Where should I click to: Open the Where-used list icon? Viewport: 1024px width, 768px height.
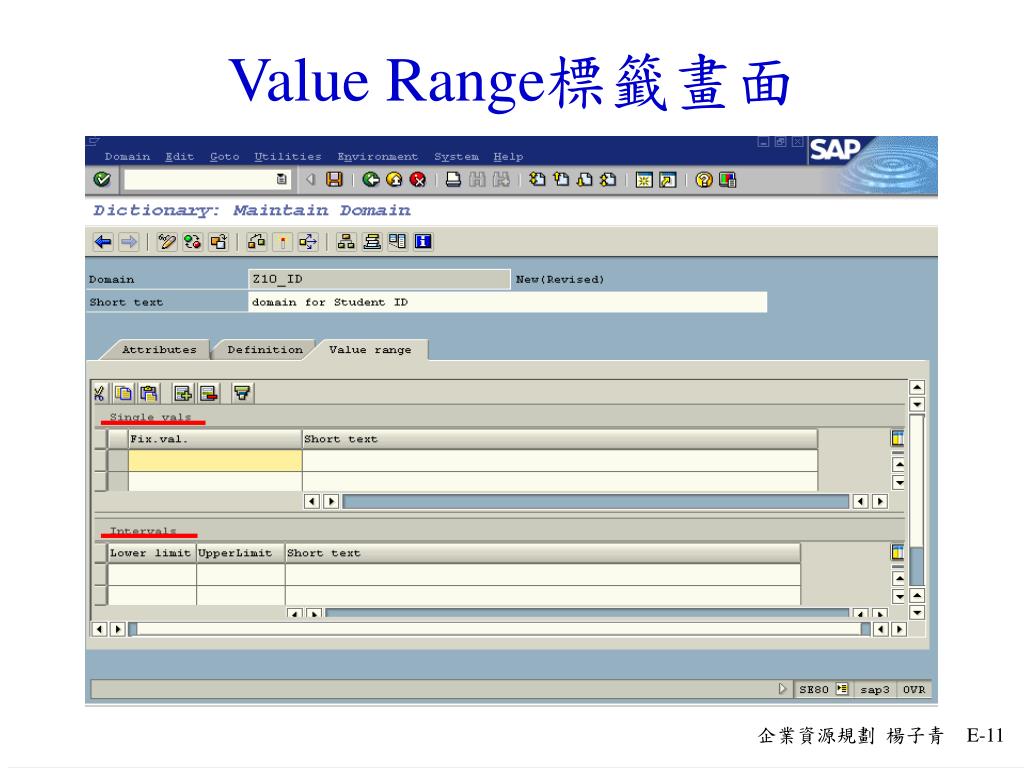point(308,242)
